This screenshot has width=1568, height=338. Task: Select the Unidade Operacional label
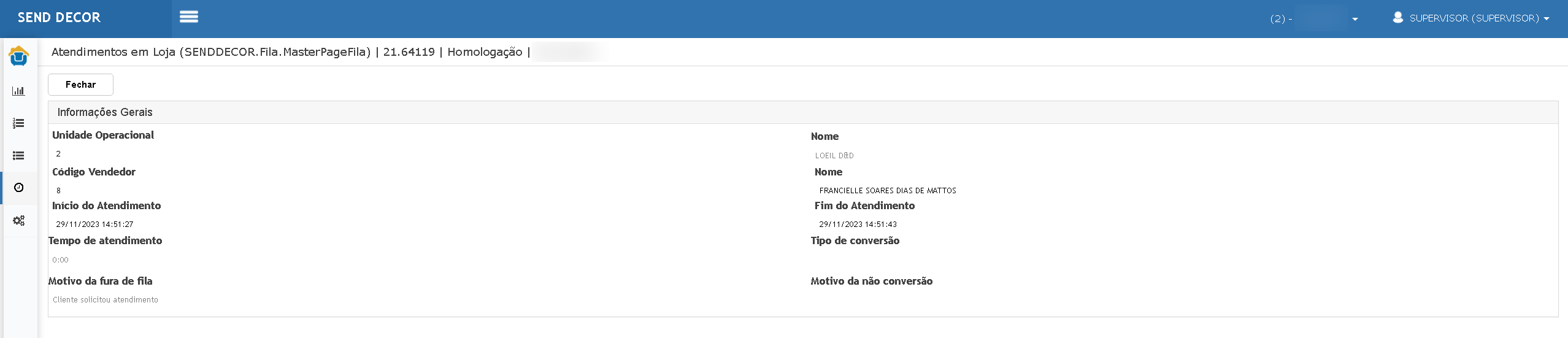[x=103, y=135]
